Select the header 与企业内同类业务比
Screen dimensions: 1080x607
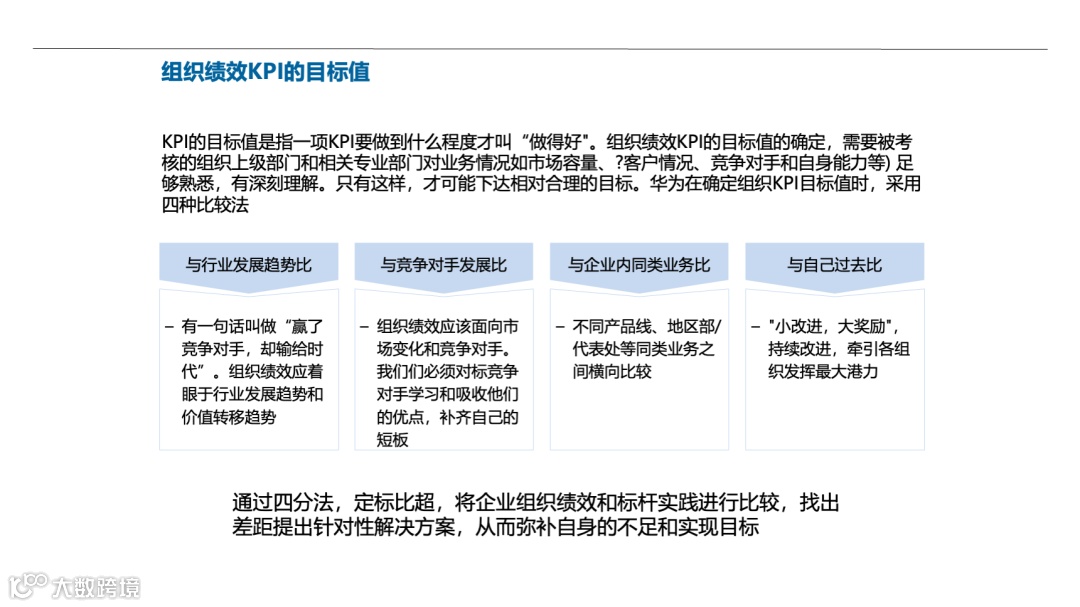(x=638, y=265)
